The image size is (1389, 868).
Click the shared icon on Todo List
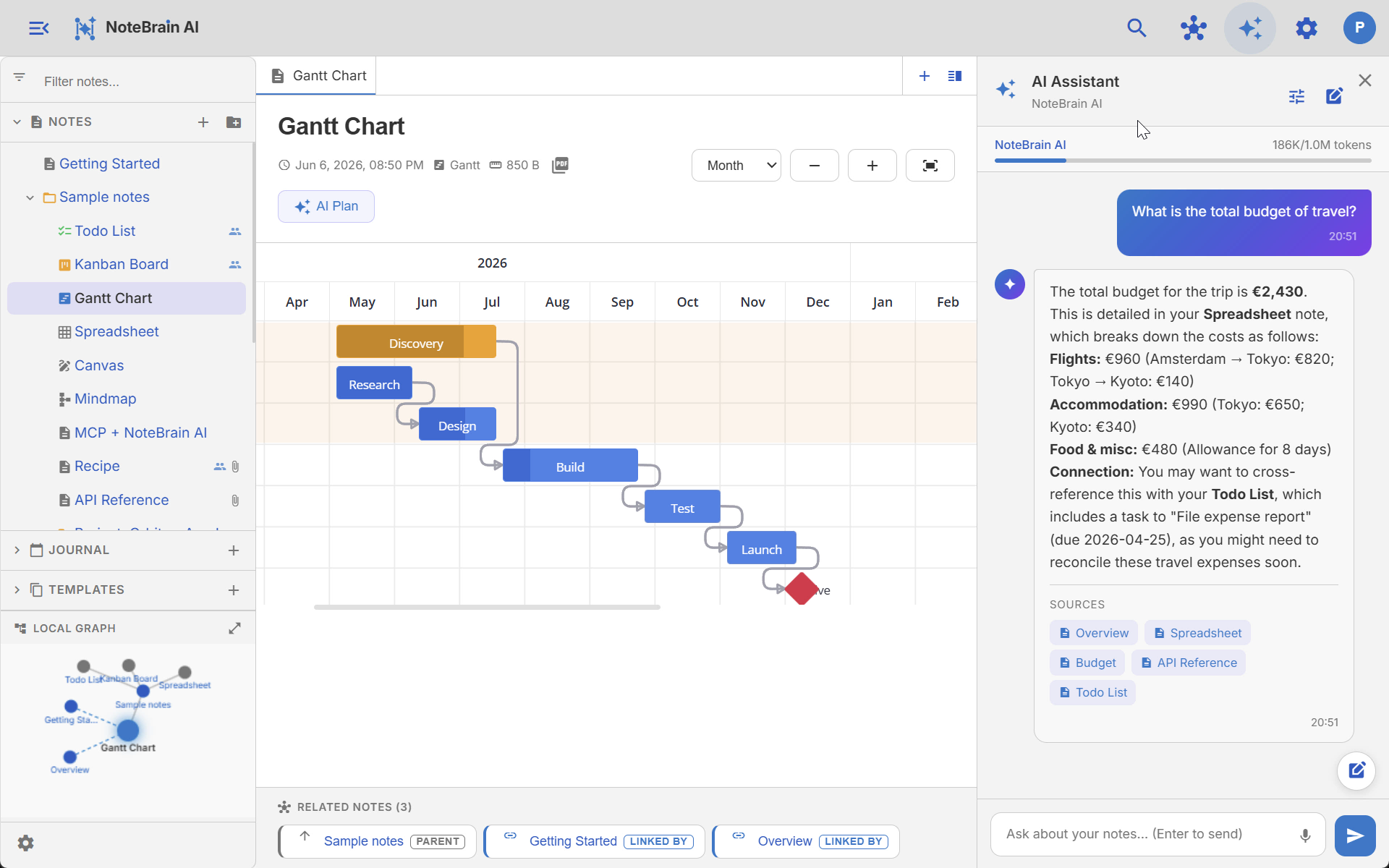(x=235, y=231)
